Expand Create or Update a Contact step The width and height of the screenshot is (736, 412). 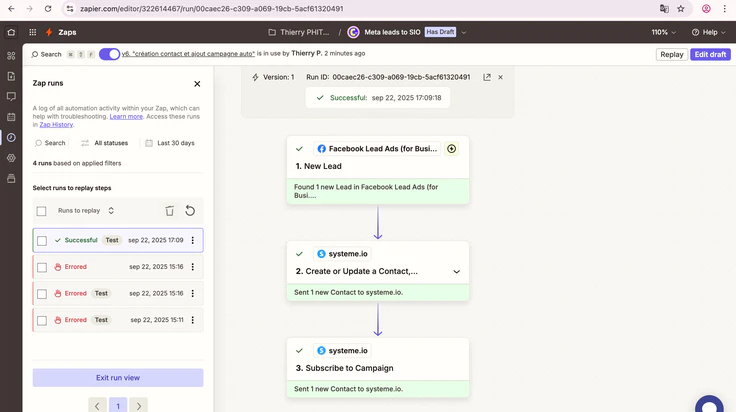pyautogui.click(x=456, y=272)
